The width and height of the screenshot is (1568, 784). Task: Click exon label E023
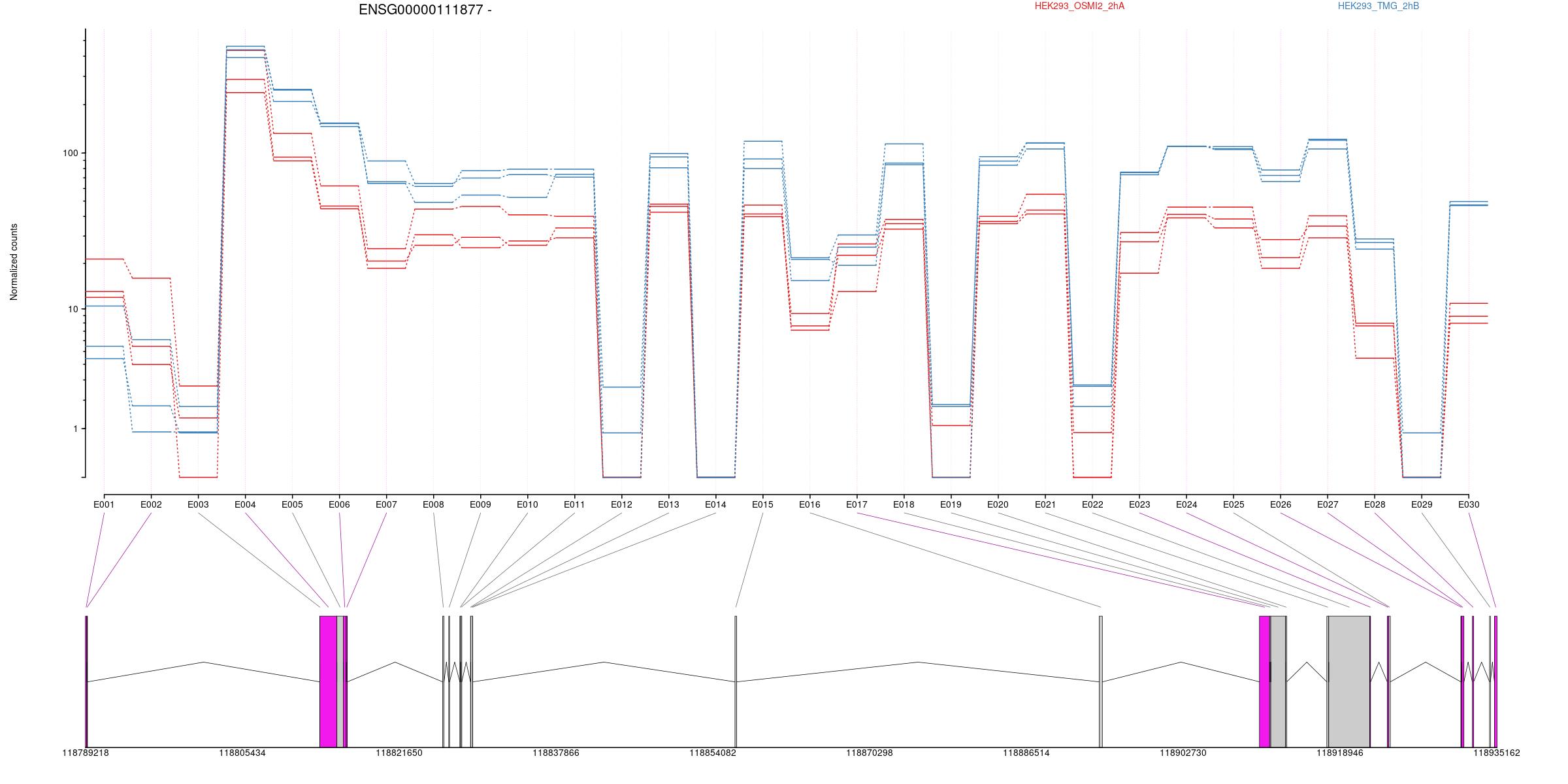point(1139,504)
